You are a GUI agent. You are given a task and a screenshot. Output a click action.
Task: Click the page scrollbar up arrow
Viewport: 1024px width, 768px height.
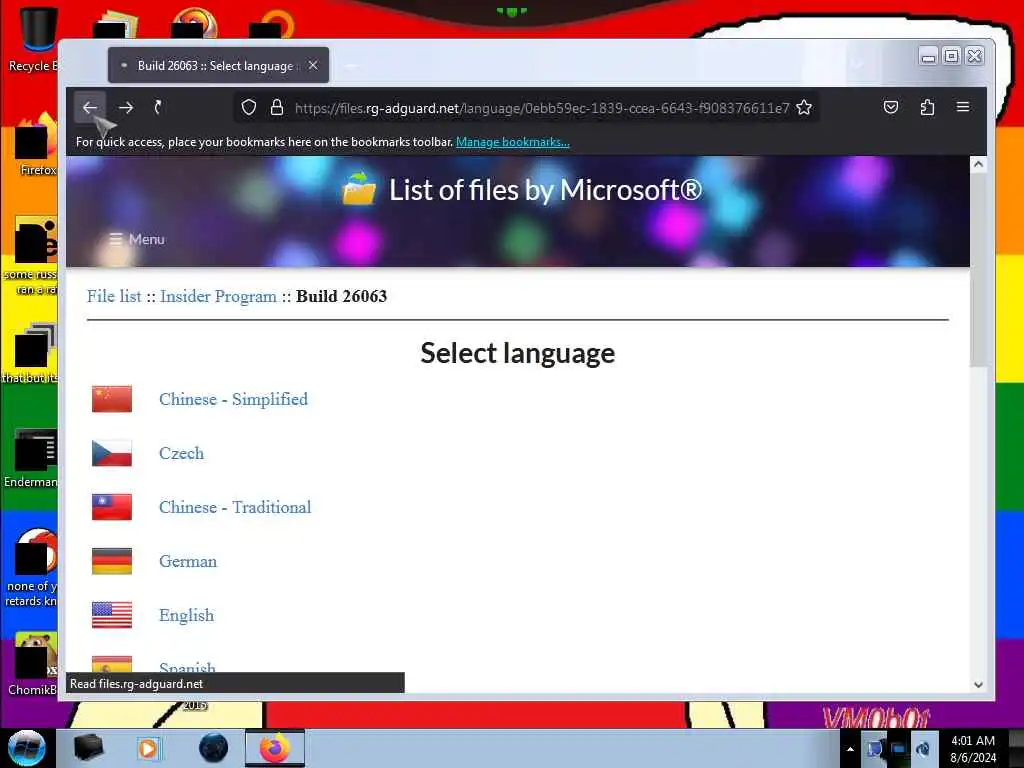(x=978, y=165)
